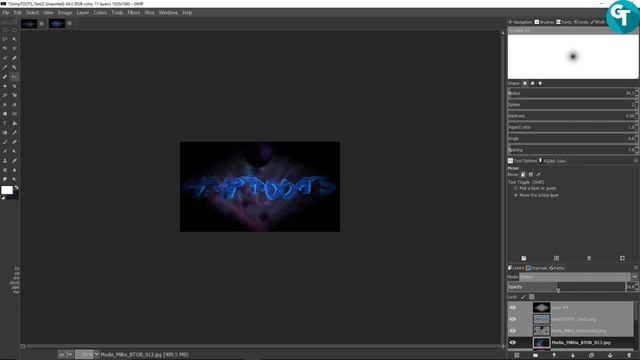640x360 pixels.
Task: Open the Tool Options panel menu button
Action: tap(636, 161)
